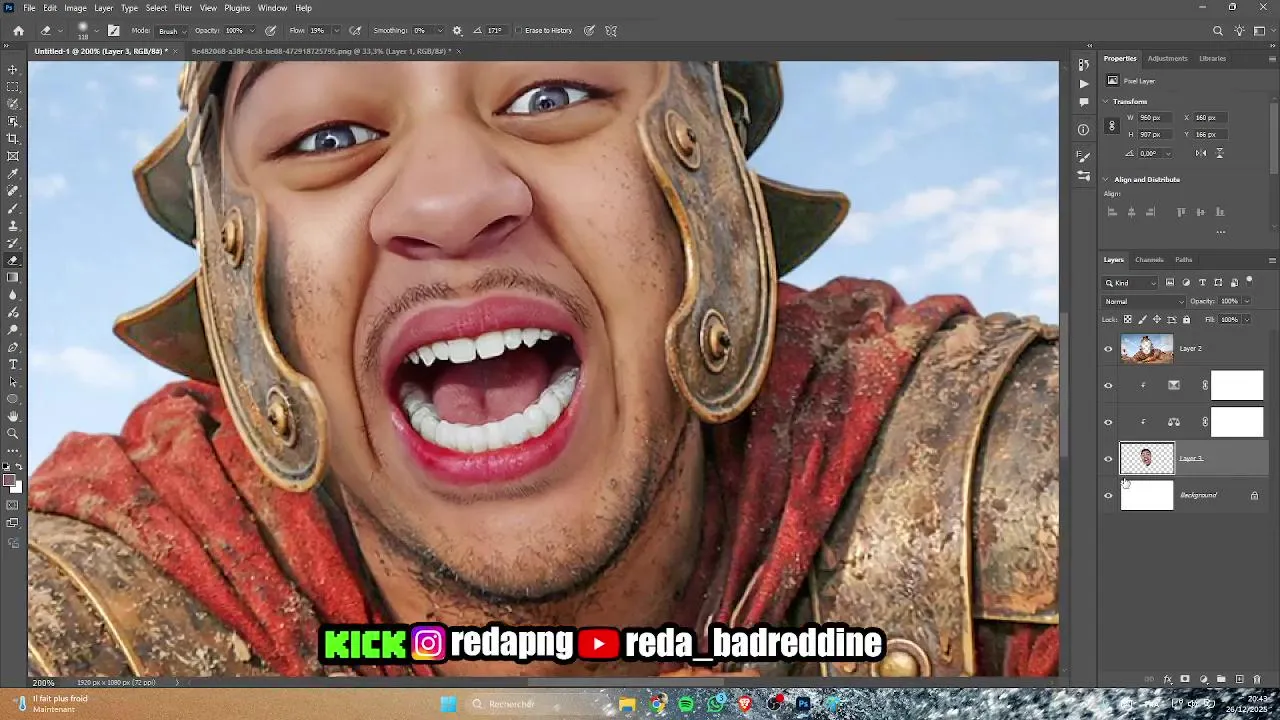Viewport: 1280px width, 720px height.
Task: Open the brush settings panel icon
Action: [114, 31]
